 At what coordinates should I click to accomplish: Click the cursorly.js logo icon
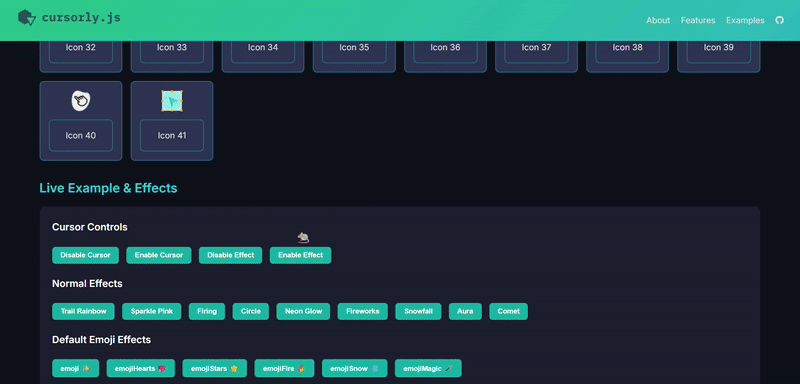(27, 18)
